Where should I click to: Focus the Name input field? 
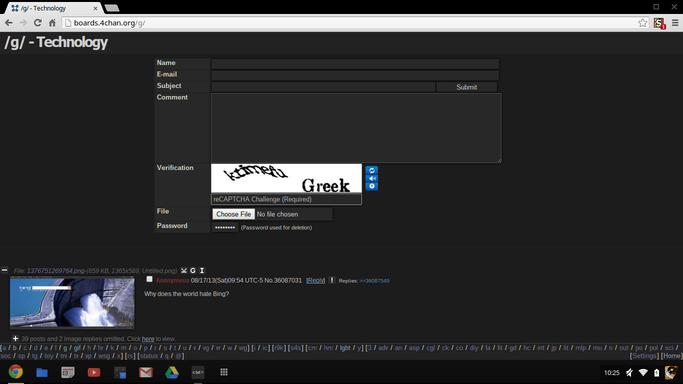tap(355, 64)
